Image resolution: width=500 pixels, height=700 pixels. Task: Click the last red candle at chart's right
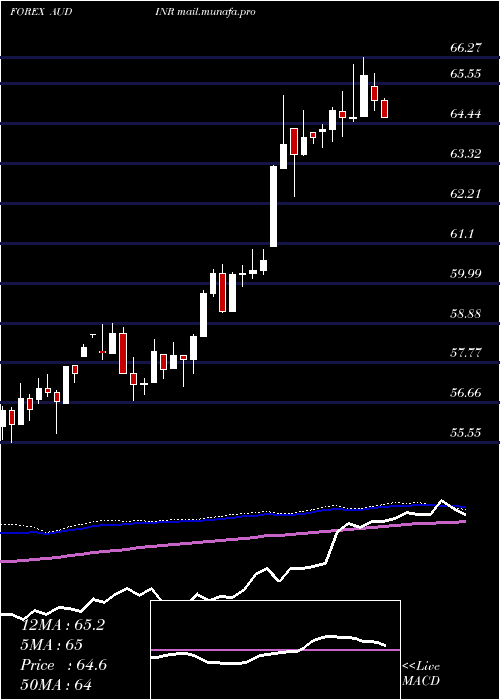point(384,108)
